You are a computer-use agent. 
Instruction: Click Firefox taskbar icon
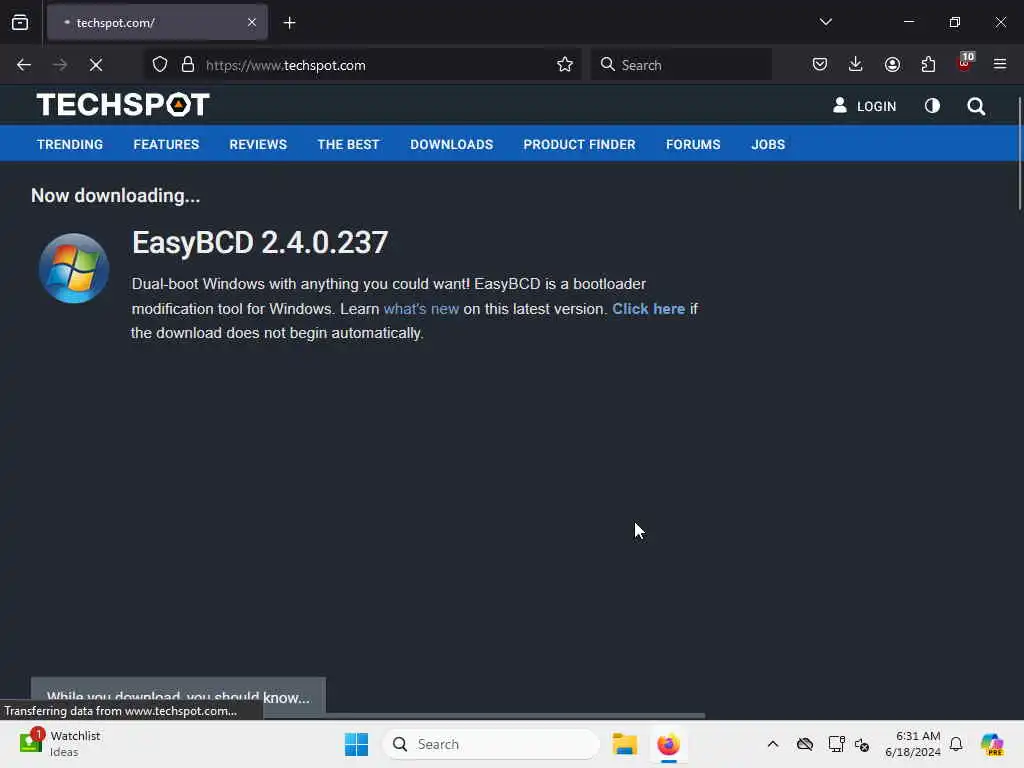[x=669, y=744]
